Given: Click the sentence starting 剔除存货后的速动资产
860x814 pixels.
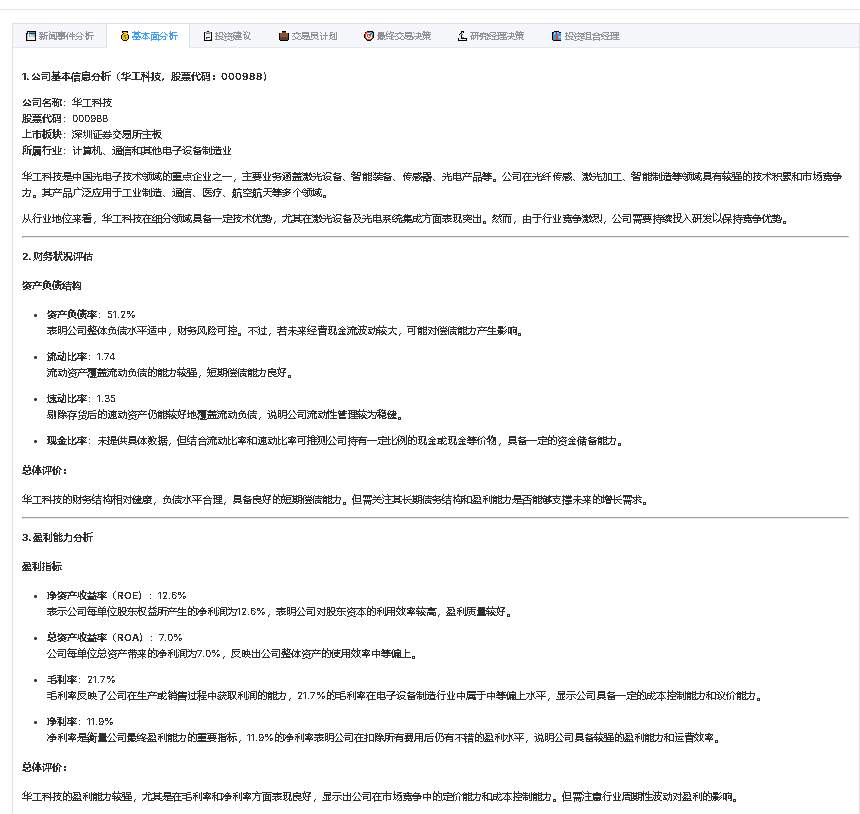Looking at the screenshot, I should [225, 415].
